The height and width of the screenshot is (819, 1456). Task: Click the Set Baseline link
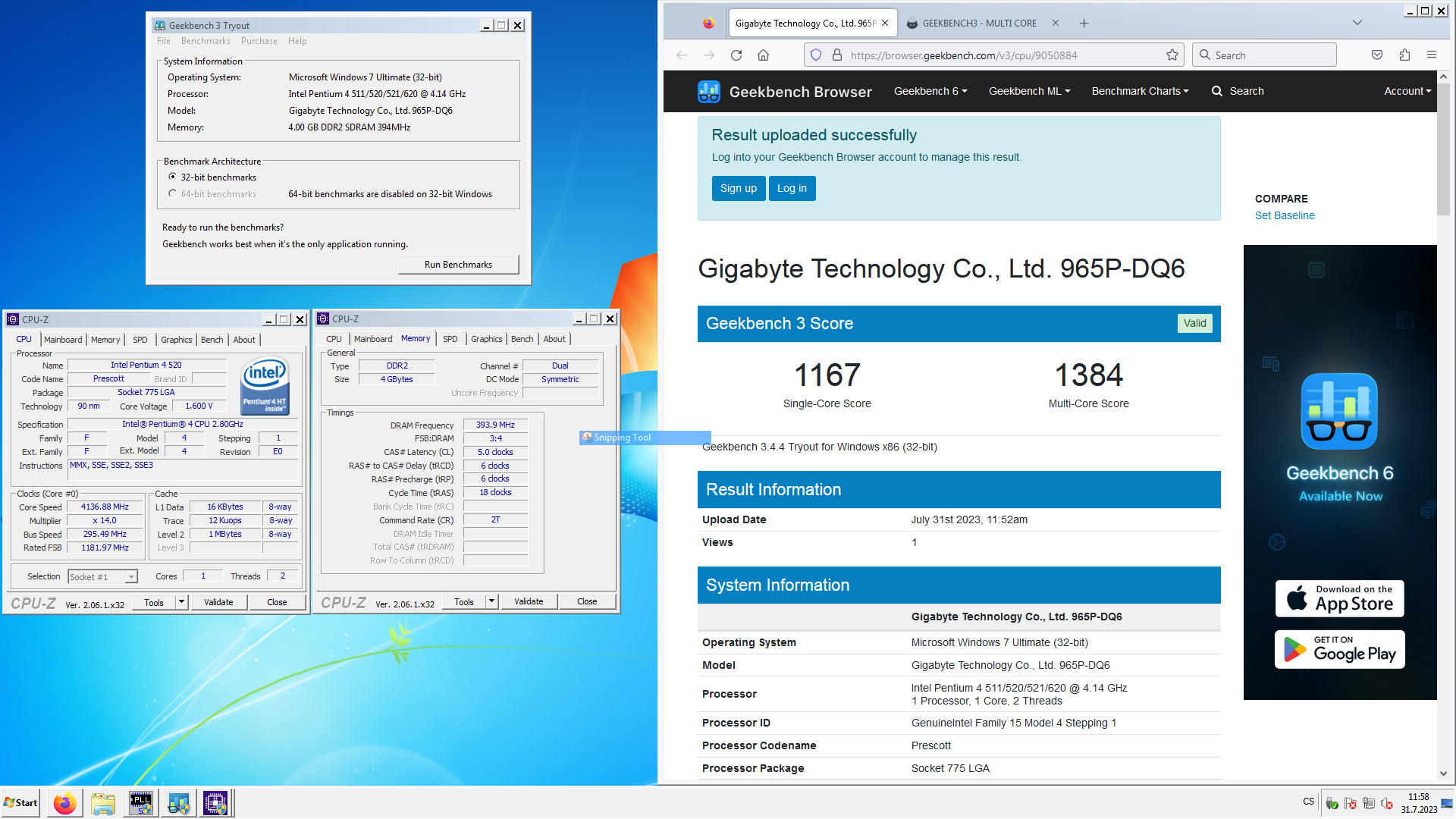click(1285, 215)
